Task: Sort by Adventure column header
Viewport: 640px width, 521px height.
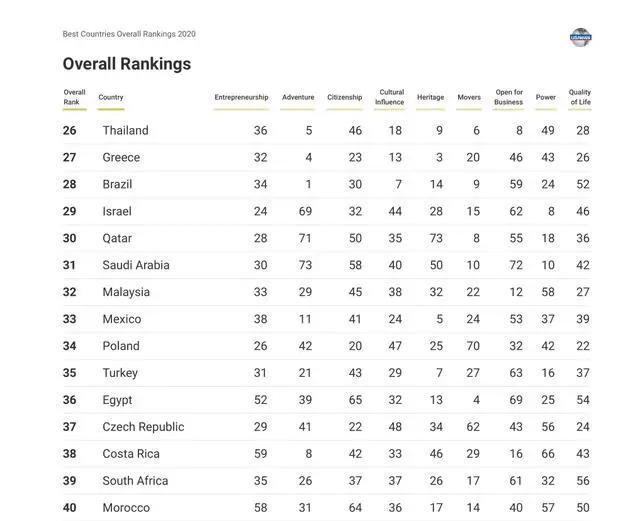Action: (298, 97)
